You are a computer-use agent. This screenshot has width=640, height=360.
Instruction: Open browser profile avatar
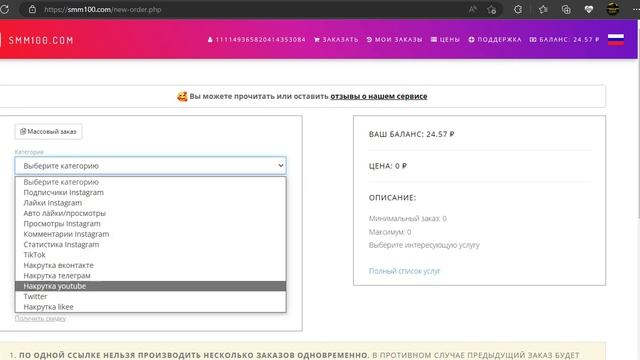point(613,9)
